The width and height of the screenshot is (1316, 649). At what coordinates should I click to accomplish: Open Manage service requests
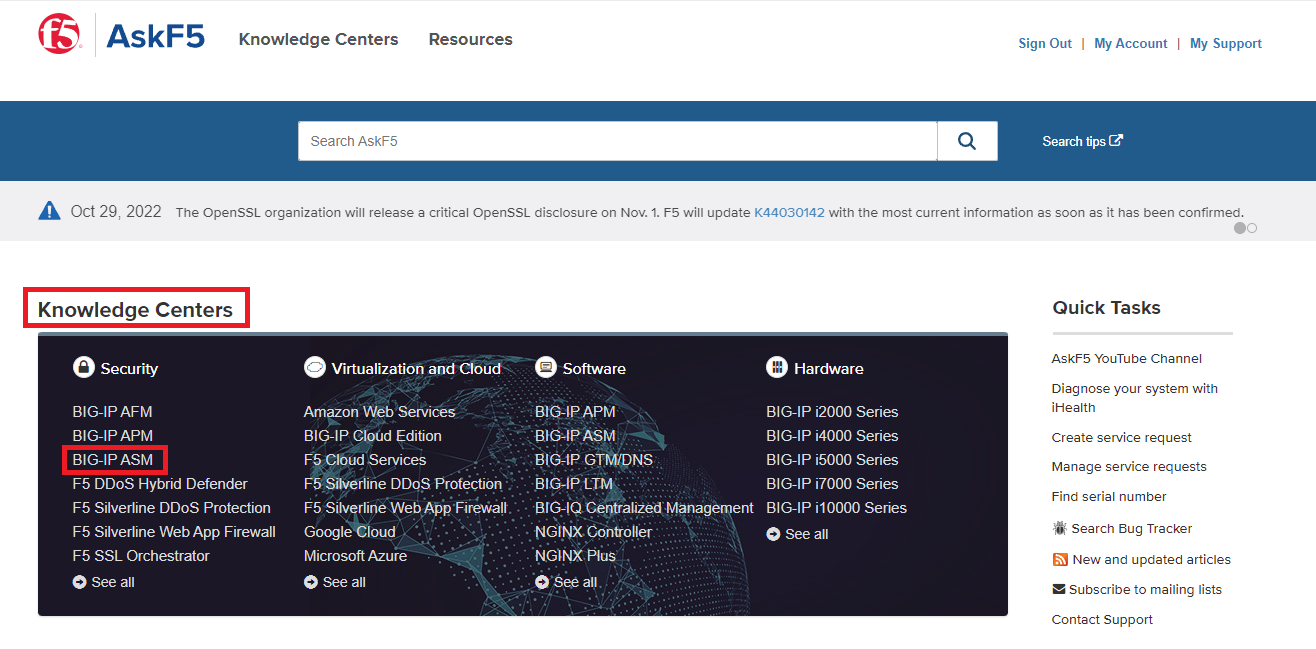(x=1129, y=466)
